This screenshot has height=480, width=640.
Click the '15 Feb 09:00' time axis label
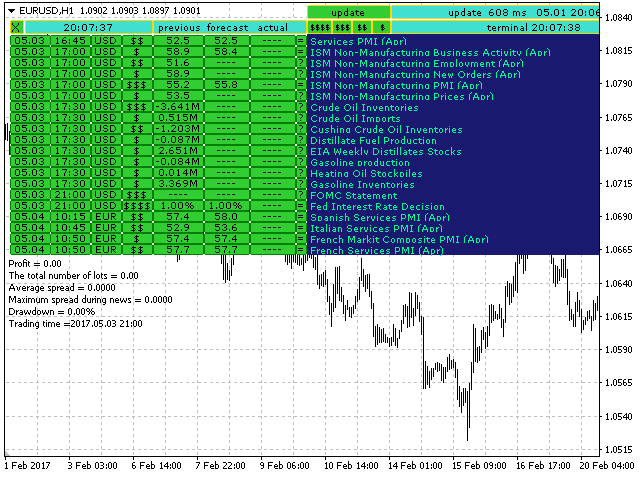[479, 466]
